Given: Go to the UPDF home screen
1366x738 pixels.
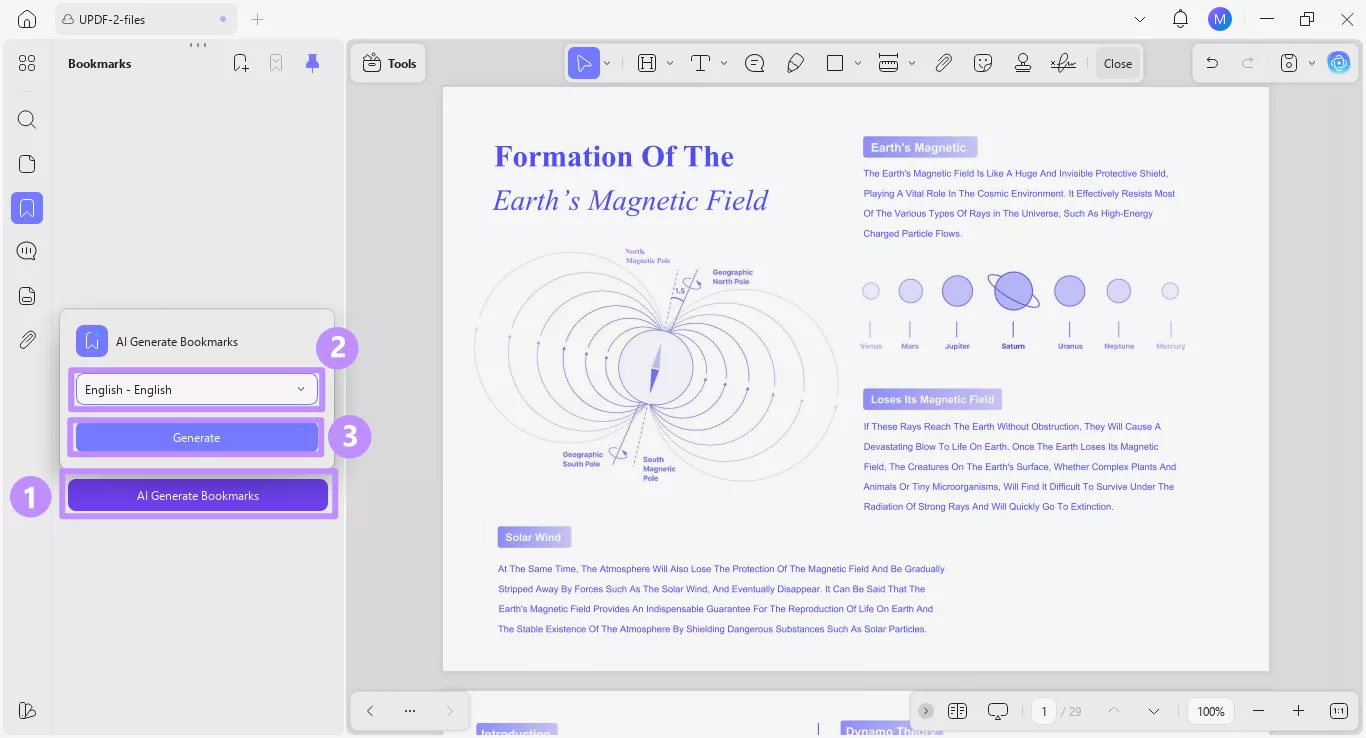Looking at the screenshot, I should (27, 19).
